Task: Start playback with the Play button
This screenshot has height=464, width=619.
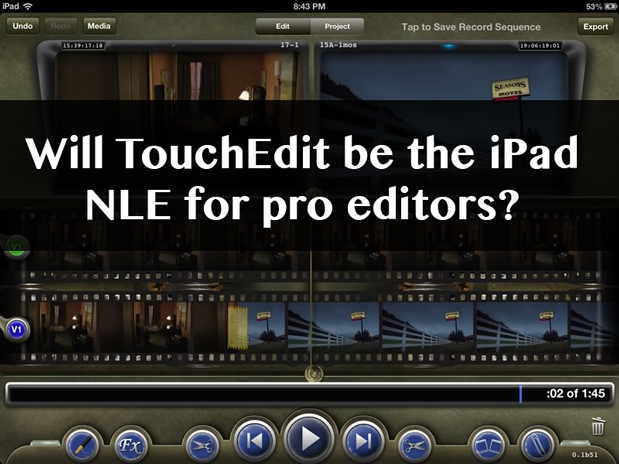Action: [x=309, y=437]
